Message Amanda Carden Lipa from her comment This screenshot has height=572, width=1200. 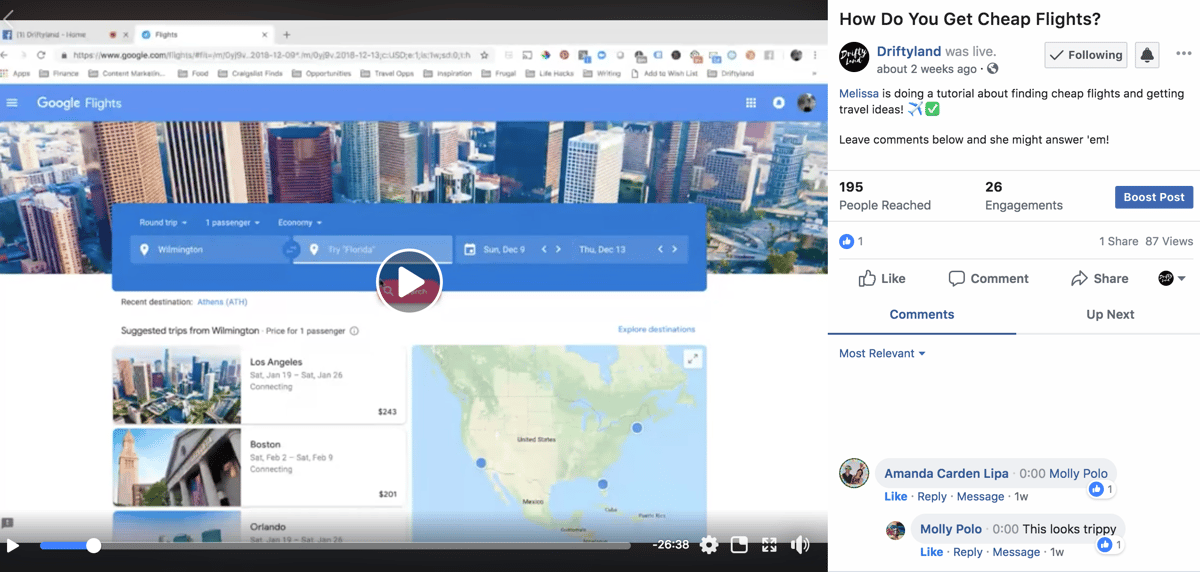980,497
